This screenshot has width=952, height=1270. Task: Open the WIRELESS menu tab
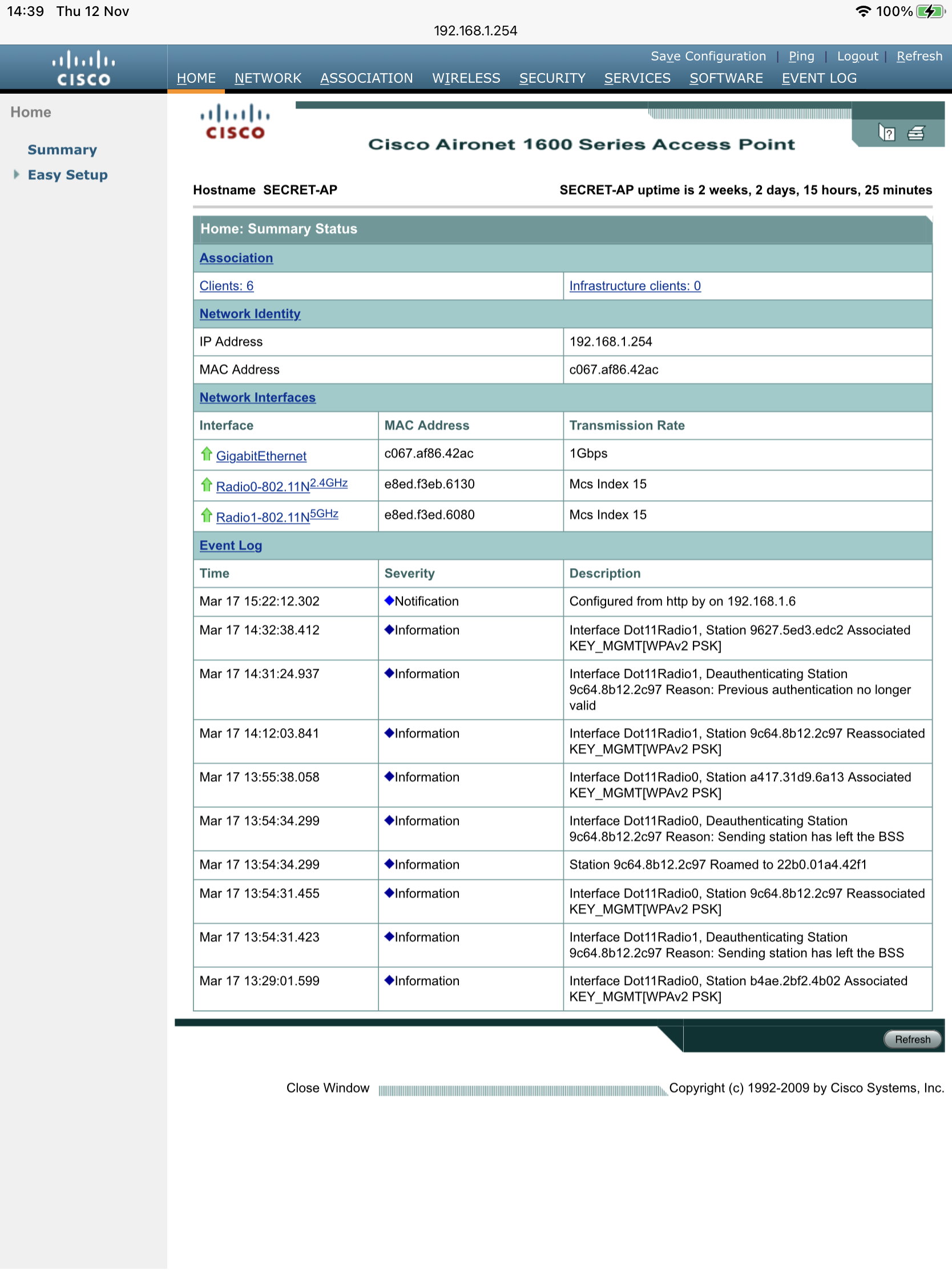pyautogui.click(x=466, y=78)
